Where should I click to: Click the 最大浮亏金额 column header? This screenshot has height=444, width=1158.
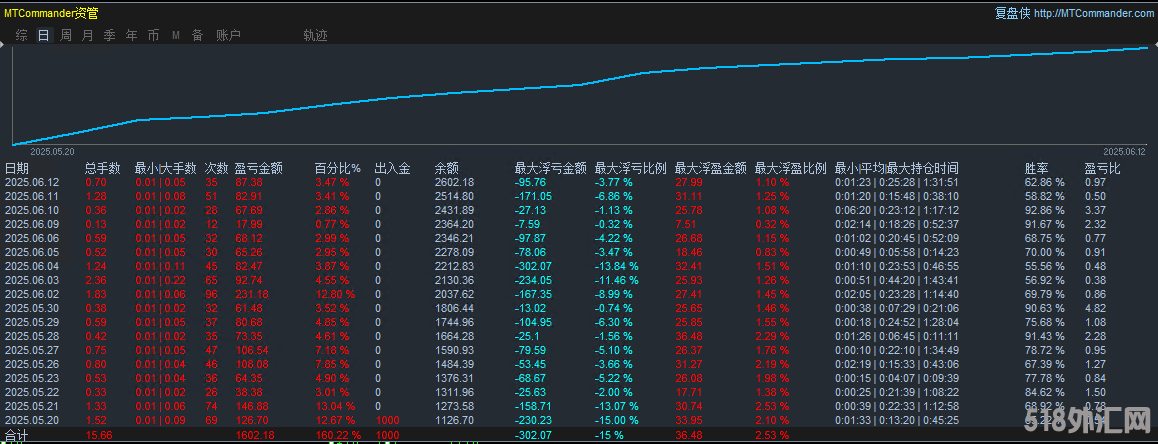pos(550,168)
